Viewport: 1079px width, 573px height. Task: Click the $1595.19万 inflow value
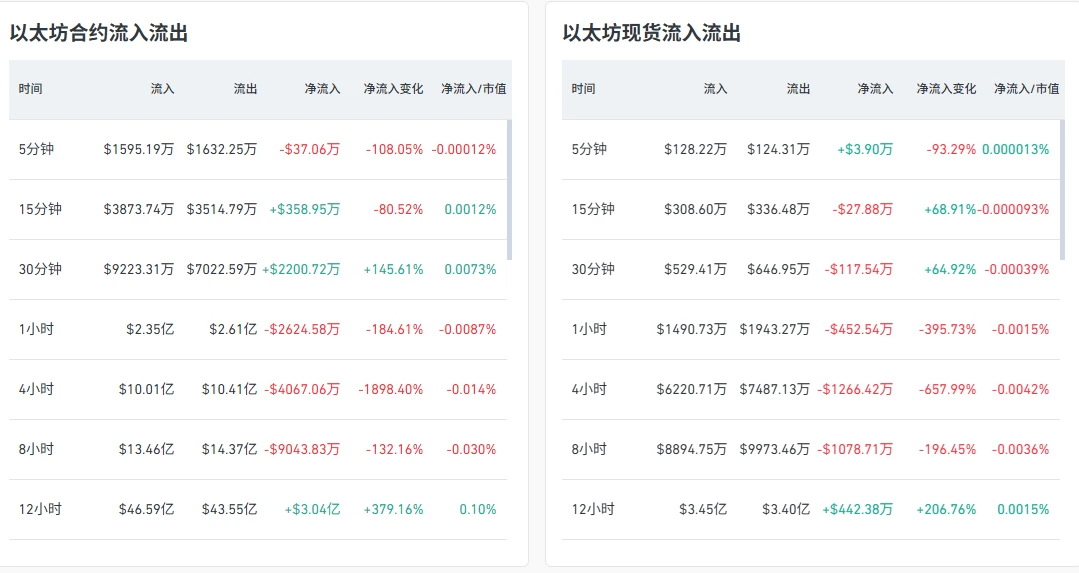(x=139, y=149)
